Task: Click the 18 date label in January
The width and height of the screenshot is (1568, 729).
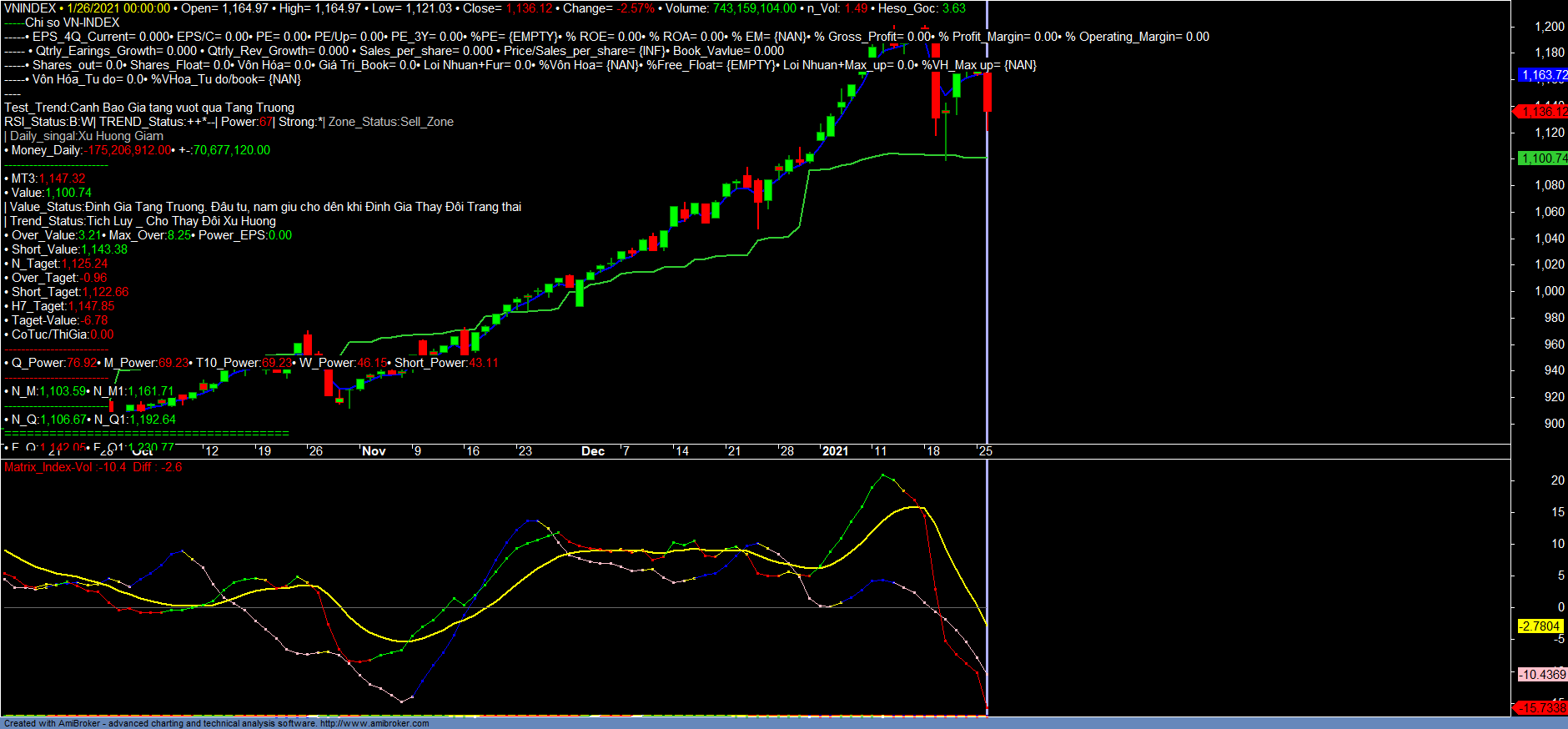Action: click(x=933, y=451)
